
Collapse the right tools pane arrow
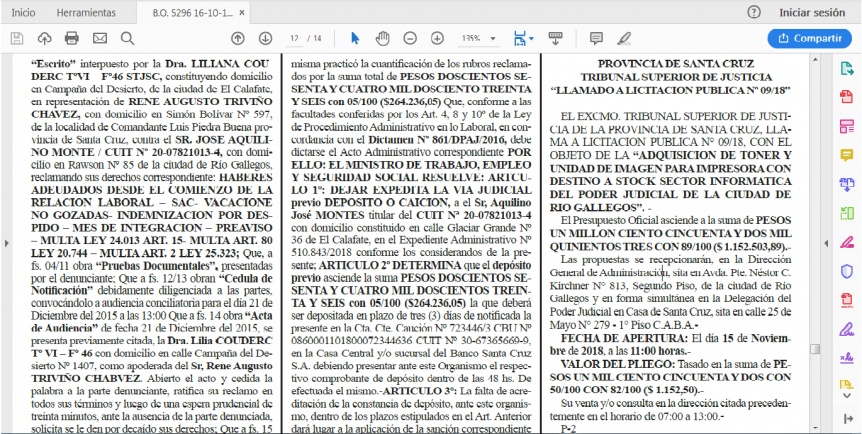click(x=826, y=243)
